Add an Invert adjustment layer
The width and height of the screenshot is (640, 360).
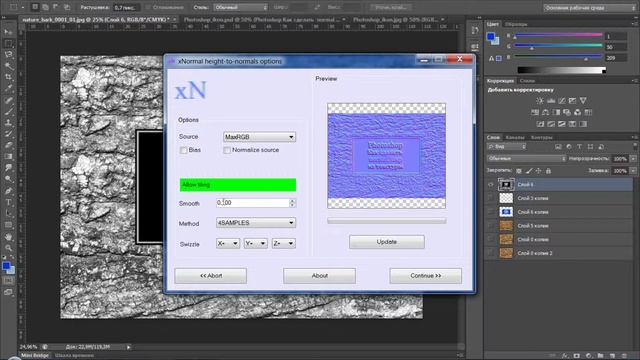click(540, 124)
